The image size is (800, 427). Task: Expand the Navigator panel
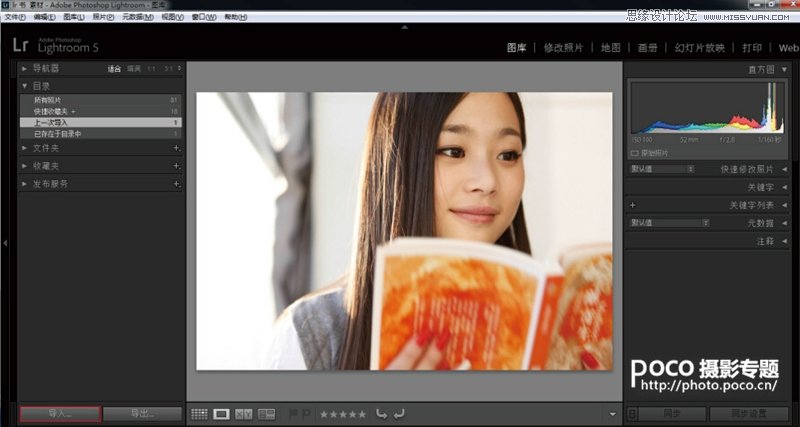click(x=24, y=68)
